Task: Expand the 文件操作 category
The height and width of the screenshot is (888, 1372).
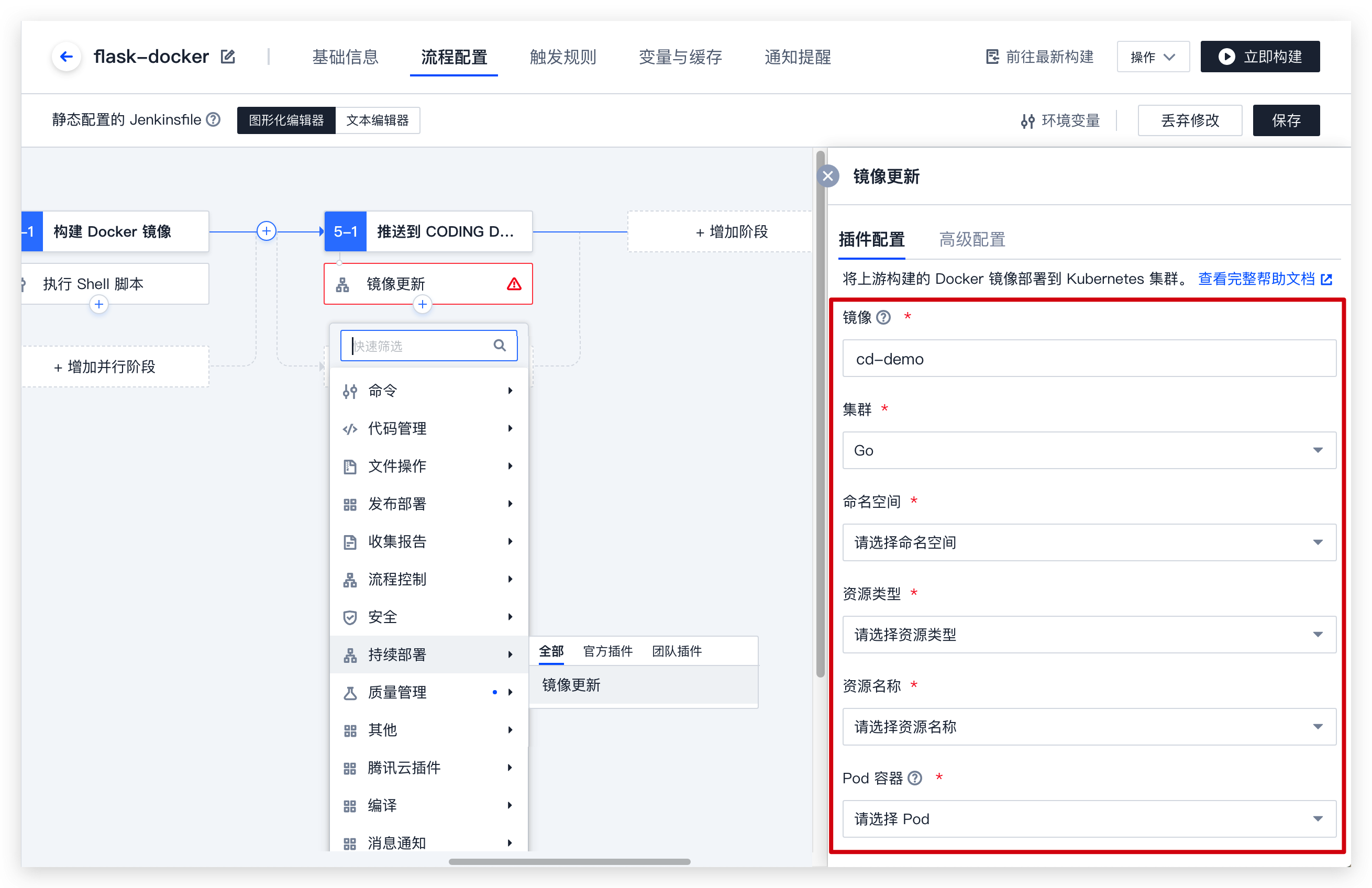Action: coord(428,465)
